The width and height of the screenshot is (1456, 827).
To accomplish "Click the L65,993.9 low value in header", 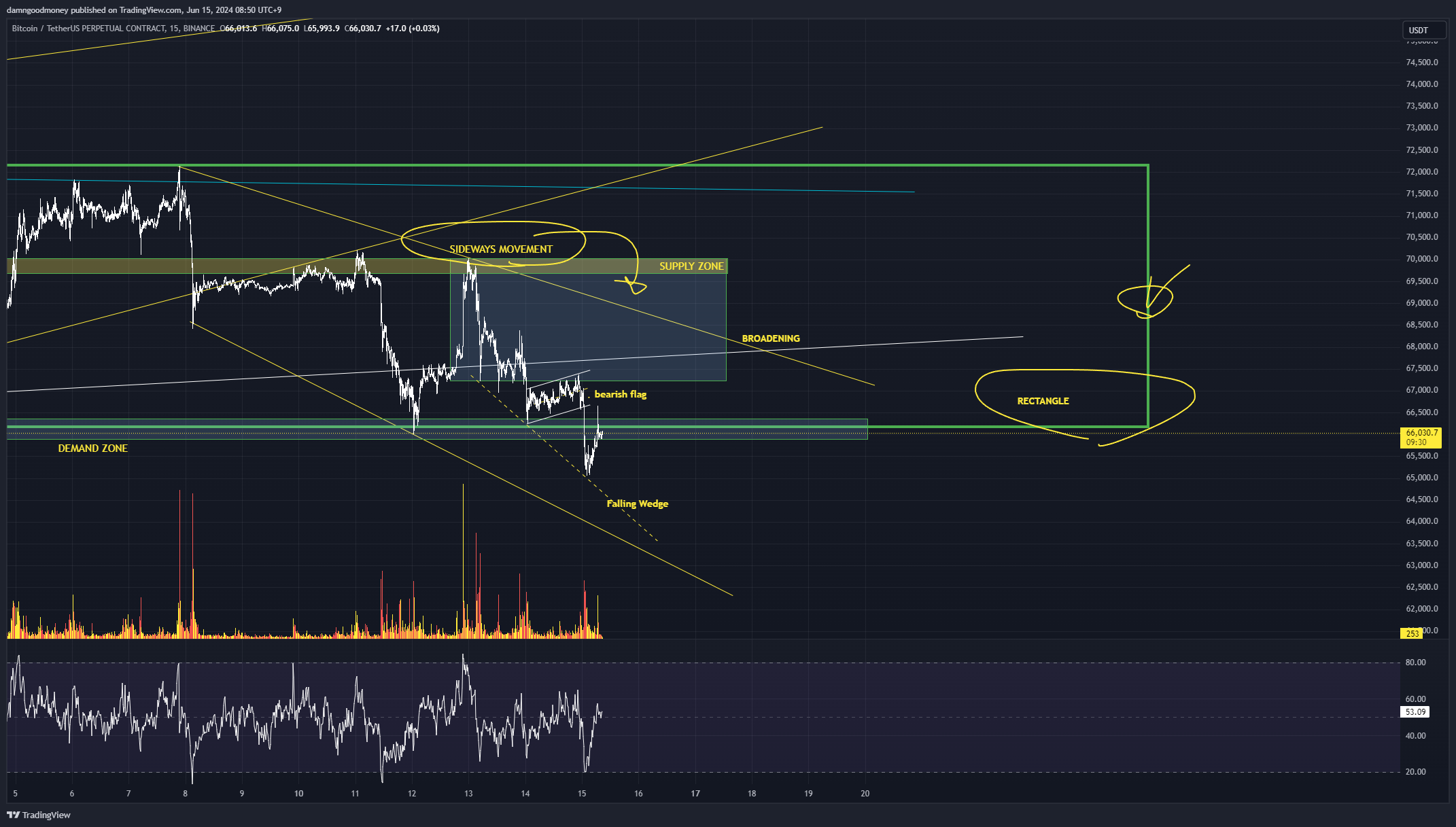I will click(322, 29).
